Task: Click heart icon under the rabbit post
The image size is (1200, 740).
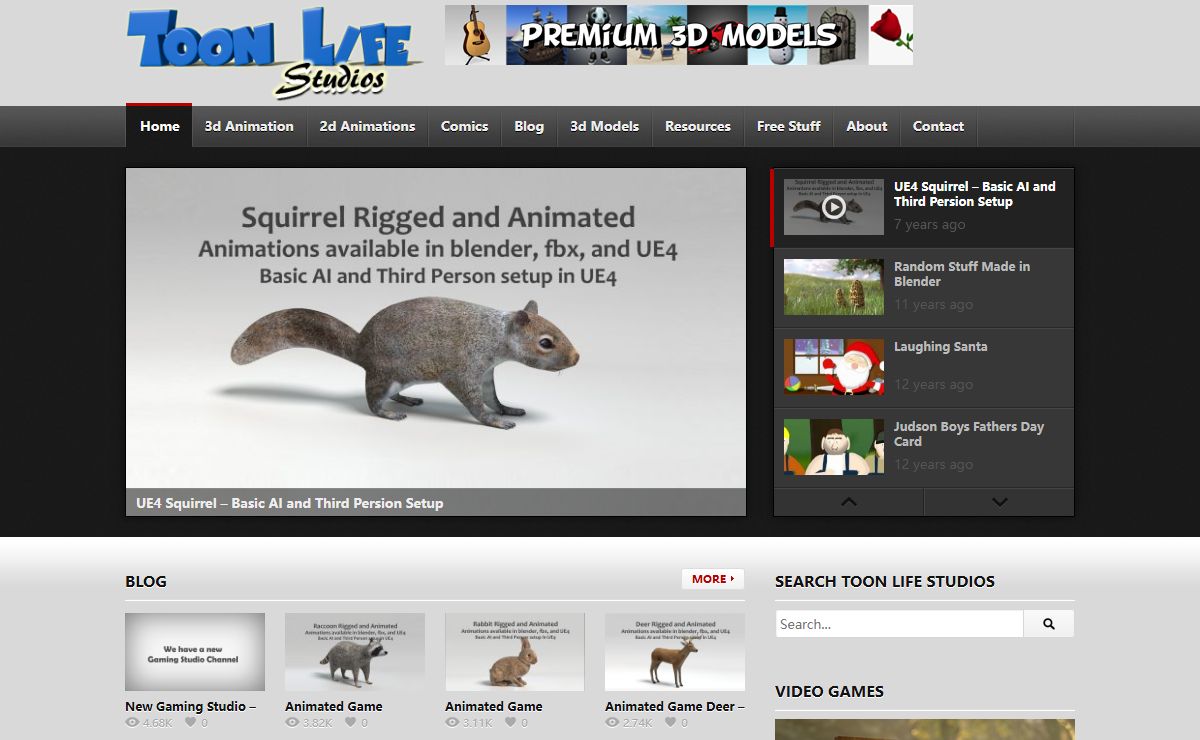Action: tap(510, 722)
